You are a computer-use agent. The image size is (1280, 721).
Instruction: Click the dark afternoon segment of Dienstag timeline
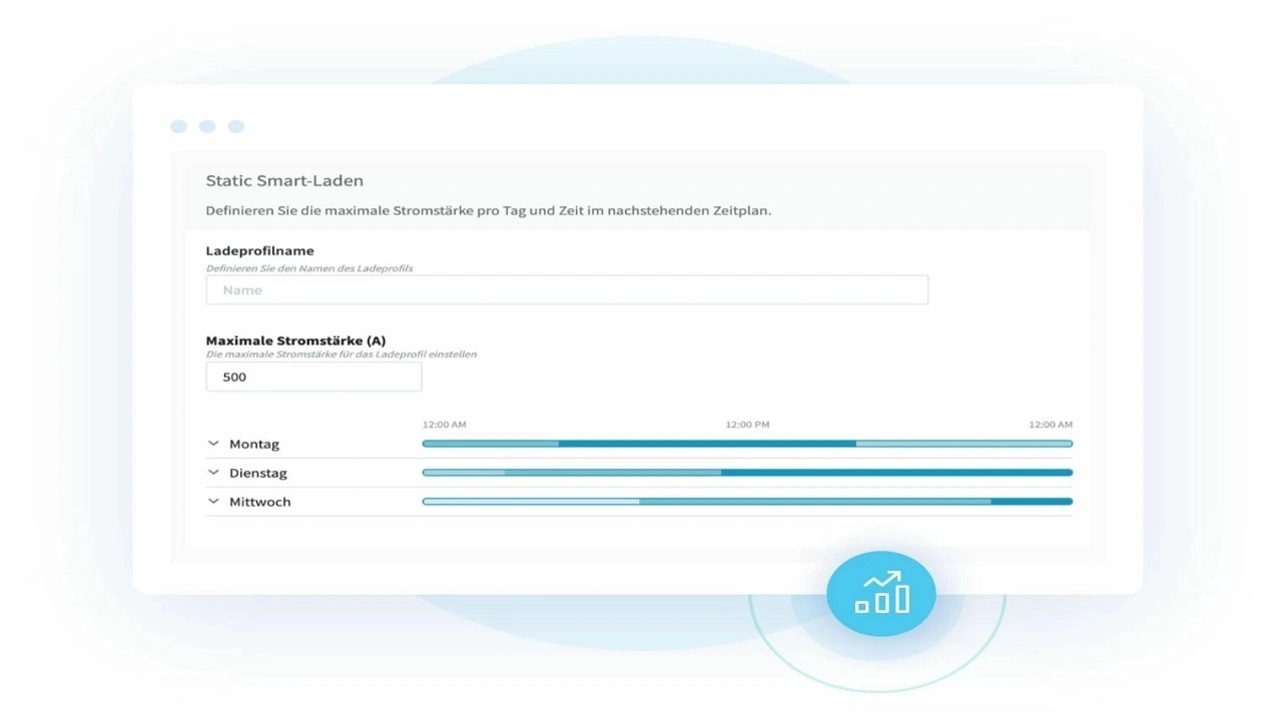pyautogui.click(x=896, y=473)
